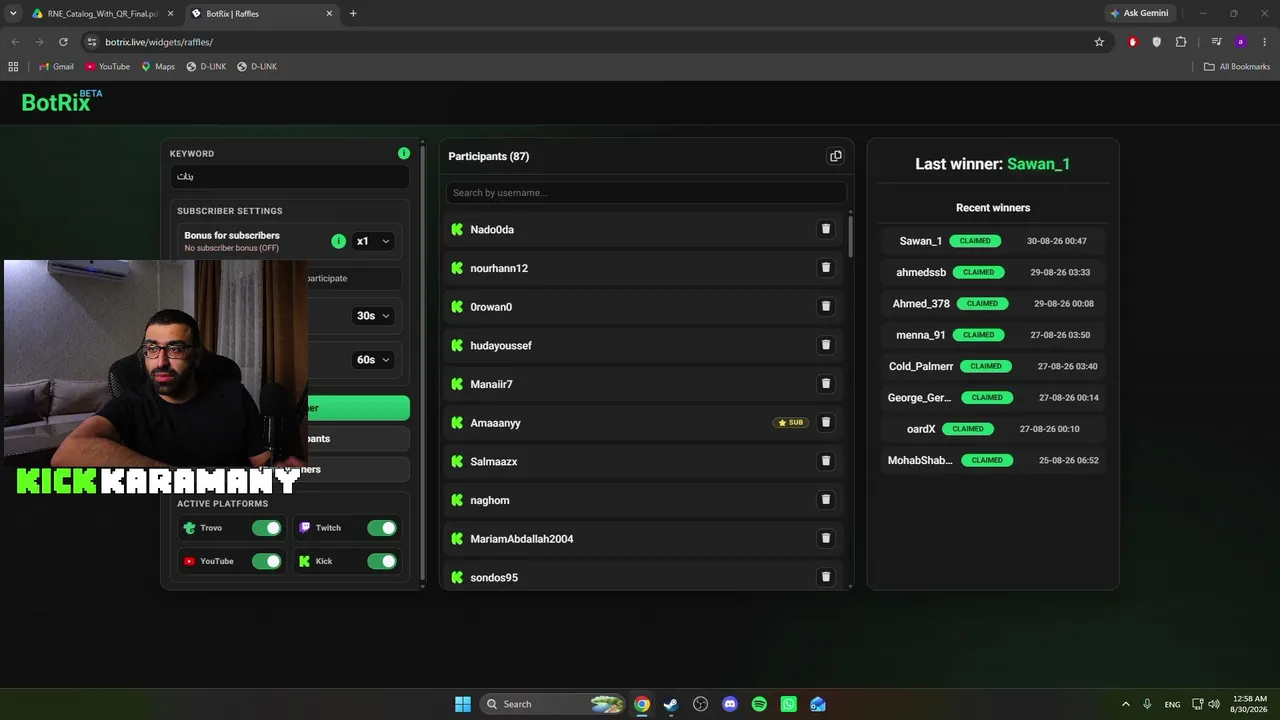Open the Windows taskbar search box
The image size is (1280, 720).
click(x=553, y=704)
